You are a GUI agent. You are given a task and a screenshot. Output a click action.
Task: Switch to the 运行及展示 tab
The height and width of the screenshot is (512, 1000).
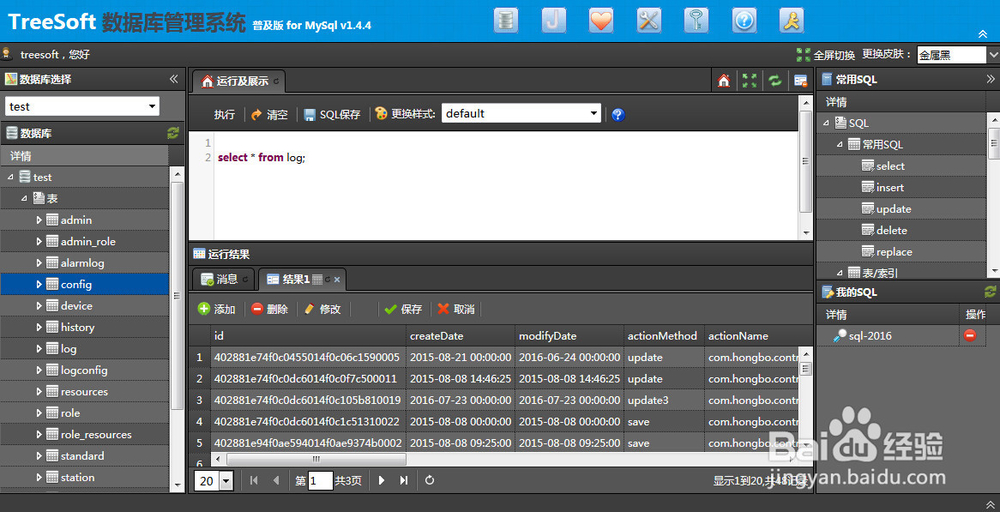tap(238, 81)
